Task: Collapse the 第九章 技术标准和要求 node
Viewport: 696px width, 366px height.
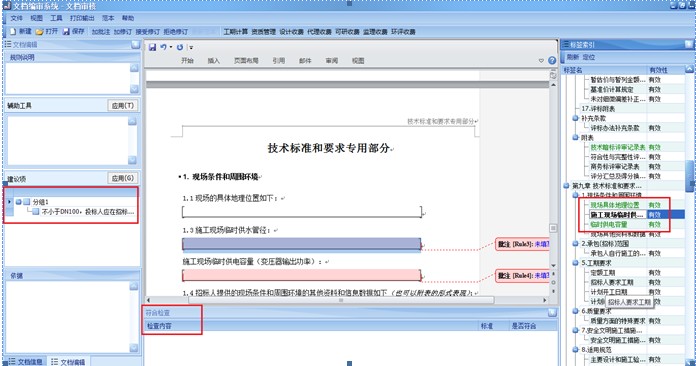Action: click(566, 186)
